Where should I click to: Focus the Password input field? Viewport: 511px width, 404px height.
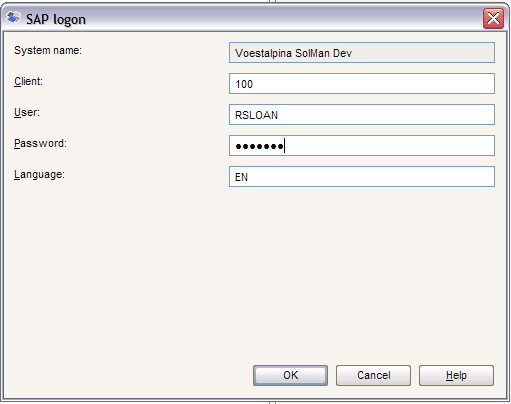pos(362,146)
